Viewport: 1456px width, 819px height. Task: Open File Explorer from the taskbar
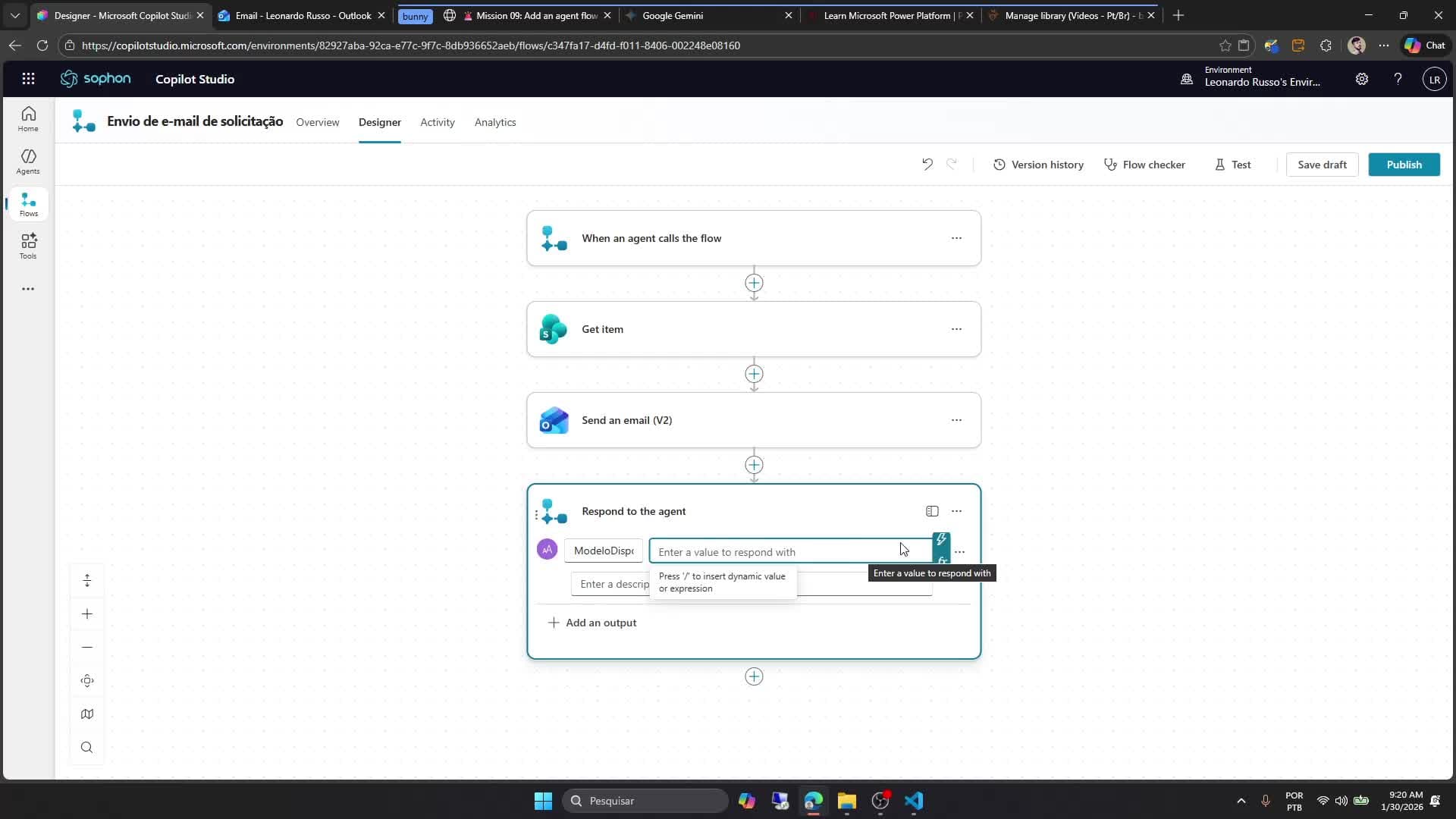tap(846, 801)
